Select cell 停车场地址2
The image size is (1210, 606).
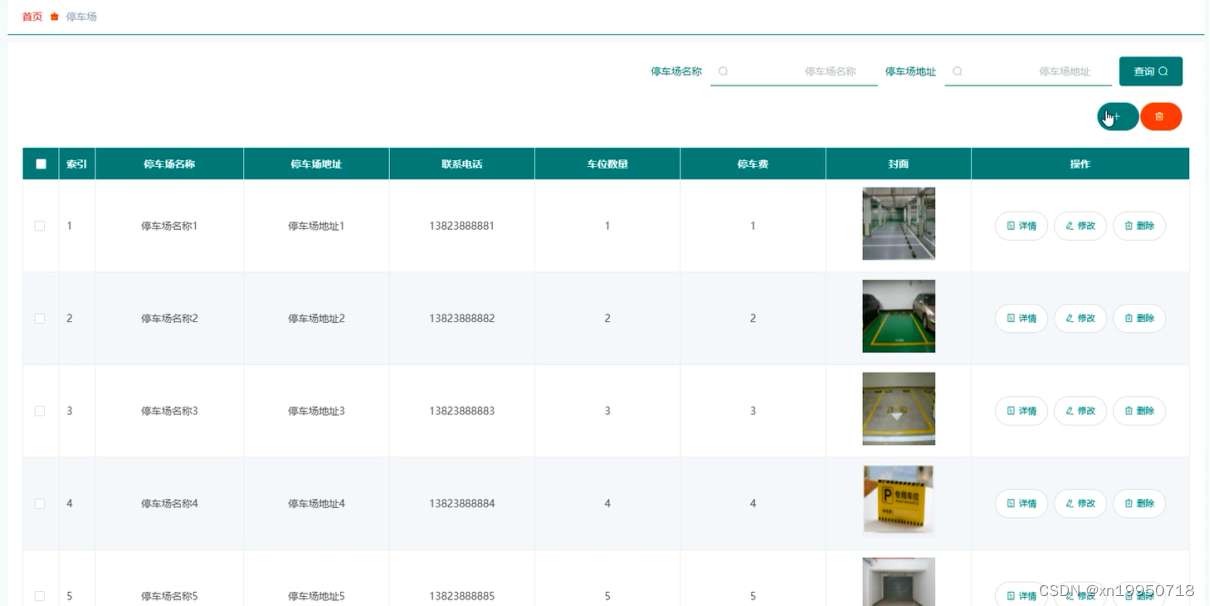pyautogui.click(x=316, y=318)
